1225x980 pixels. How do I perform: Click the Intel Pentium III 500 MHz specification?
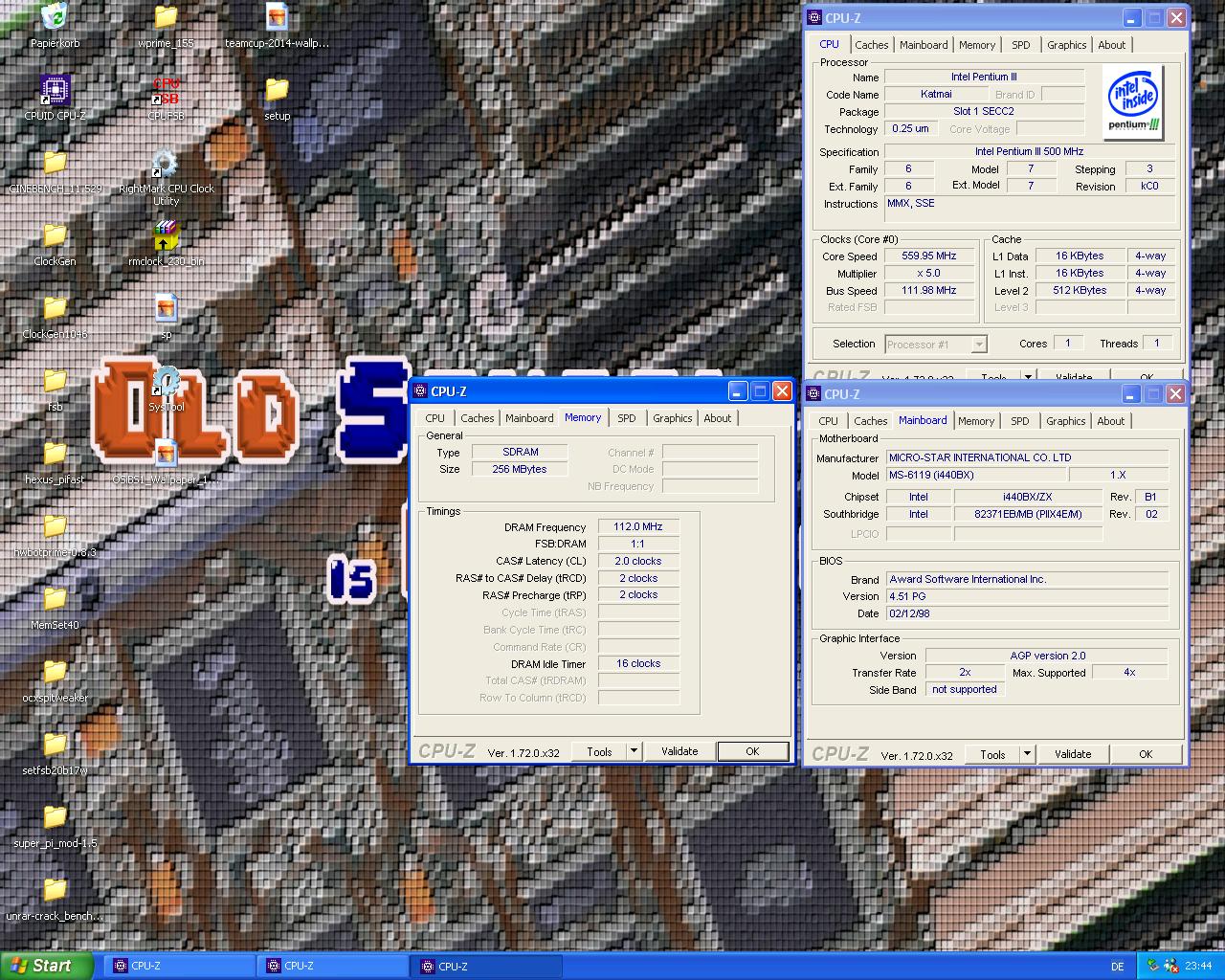click(1029, 151)
